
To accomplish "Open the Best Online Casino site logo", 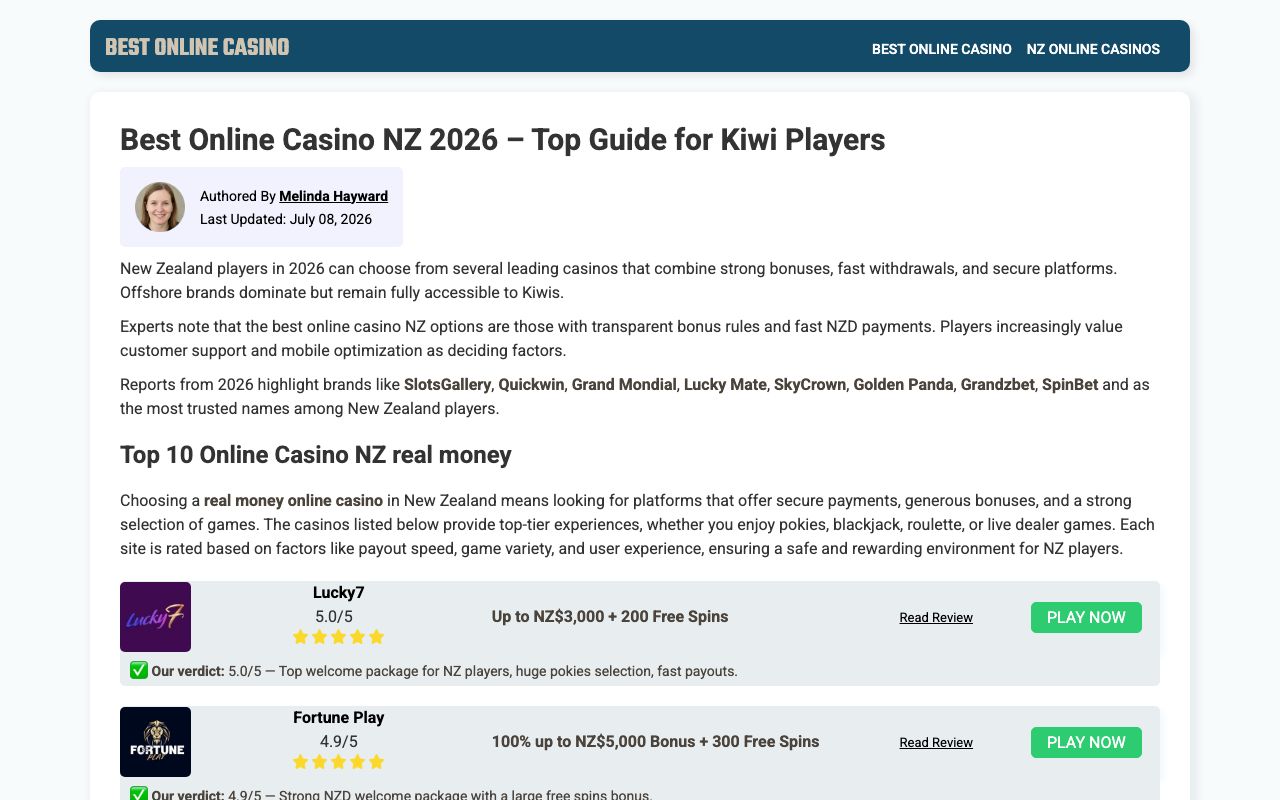I will pyautogui.click(x=197, y=47).
